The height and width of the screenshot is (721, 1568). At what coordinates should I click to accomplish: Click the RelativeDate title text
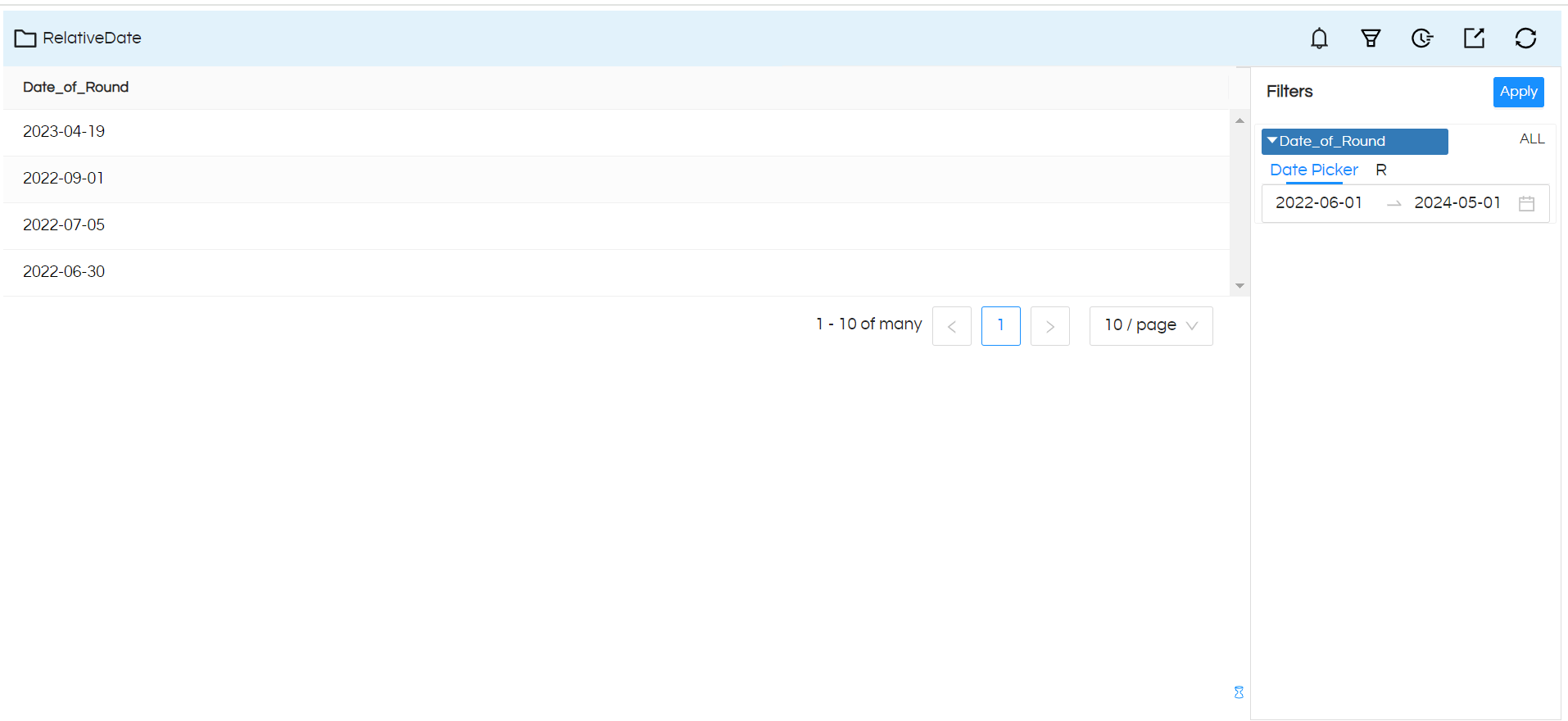point(92,39)
